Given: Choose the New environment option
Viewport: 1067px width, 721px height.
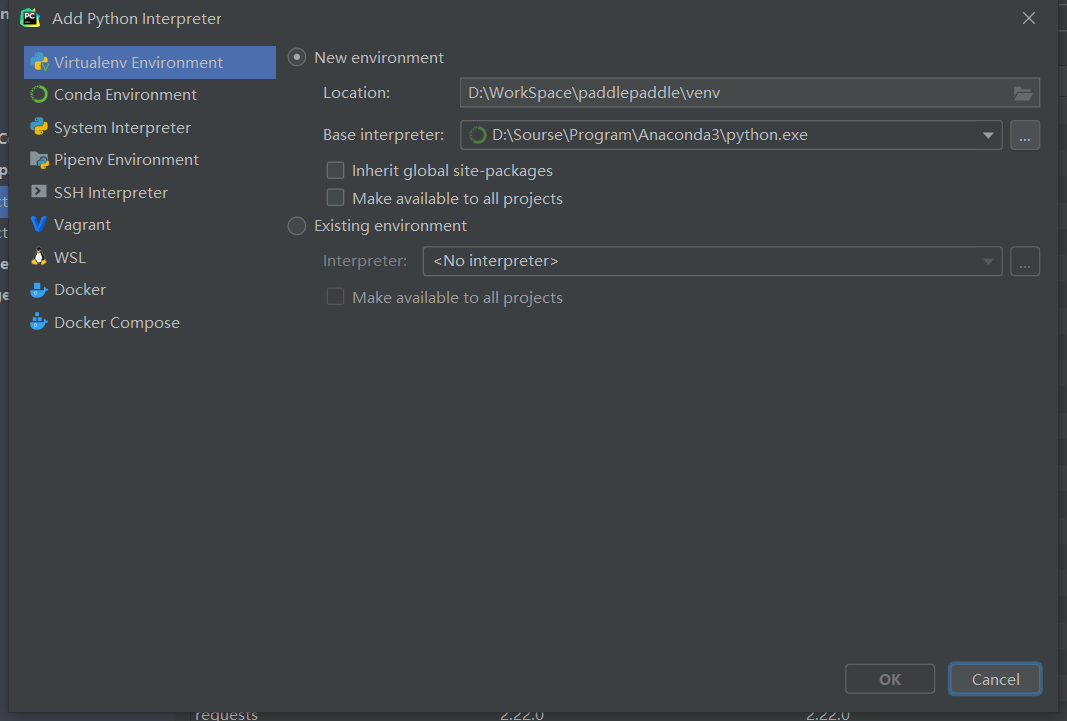Looking at the screenshot, I should coord(296,57).
